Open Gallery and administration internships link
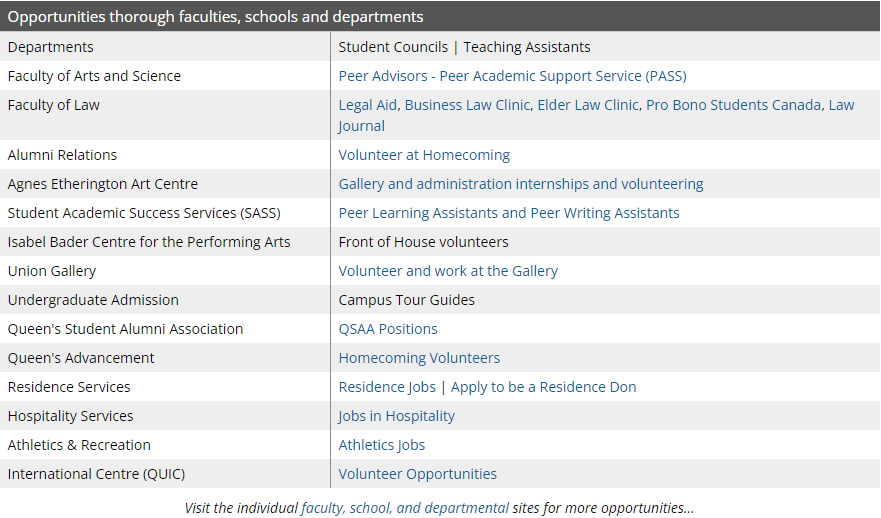The width and height of the screenshot is (881, 518). coord(520,184)
